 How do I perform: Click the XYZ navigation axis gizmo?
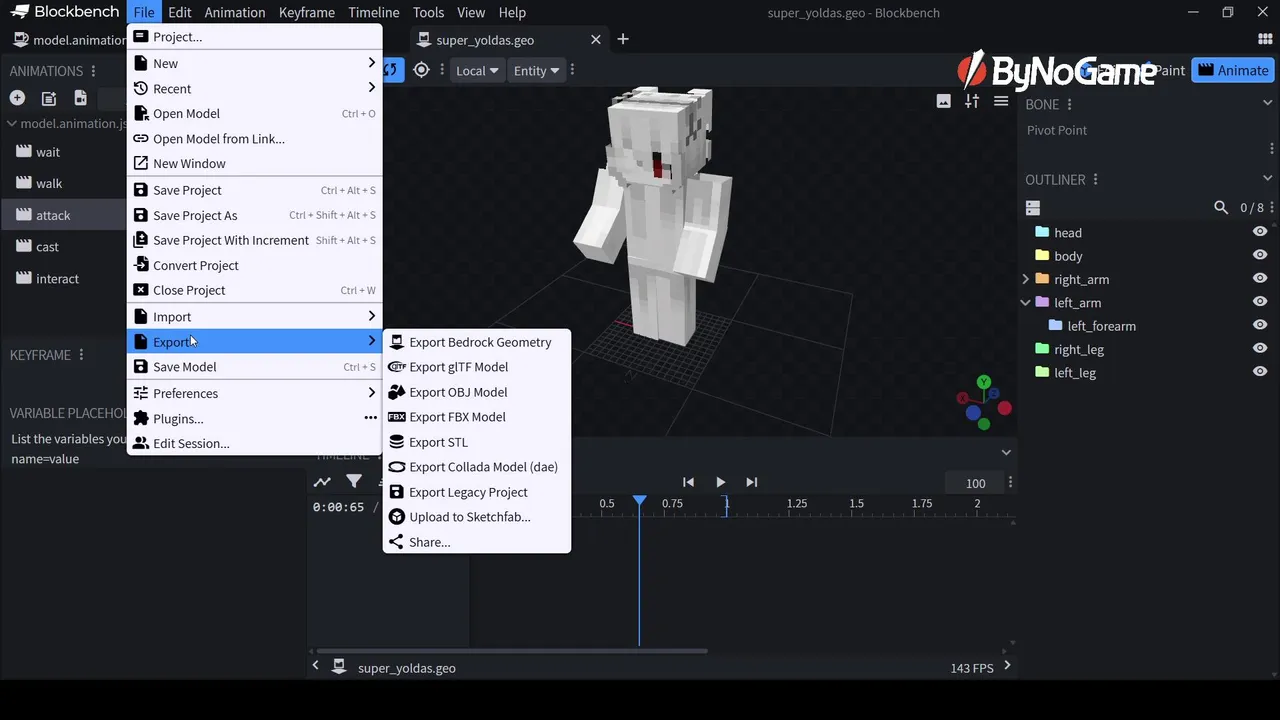pos(983,403)
